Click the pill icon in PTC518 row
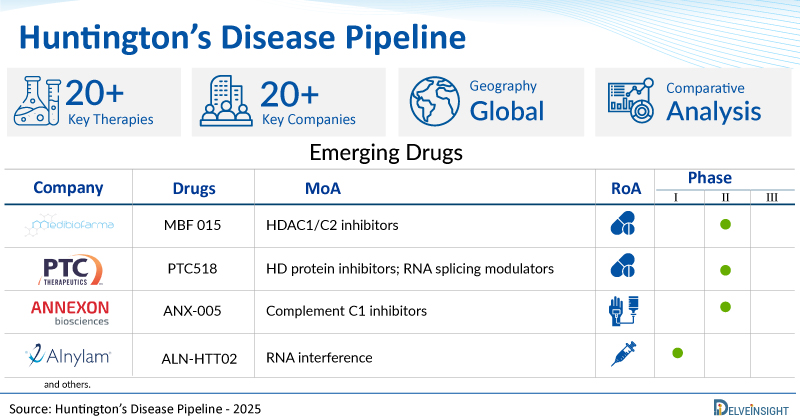Image resolution: width=800 pixels, height=420 pixels. point(623,266)
